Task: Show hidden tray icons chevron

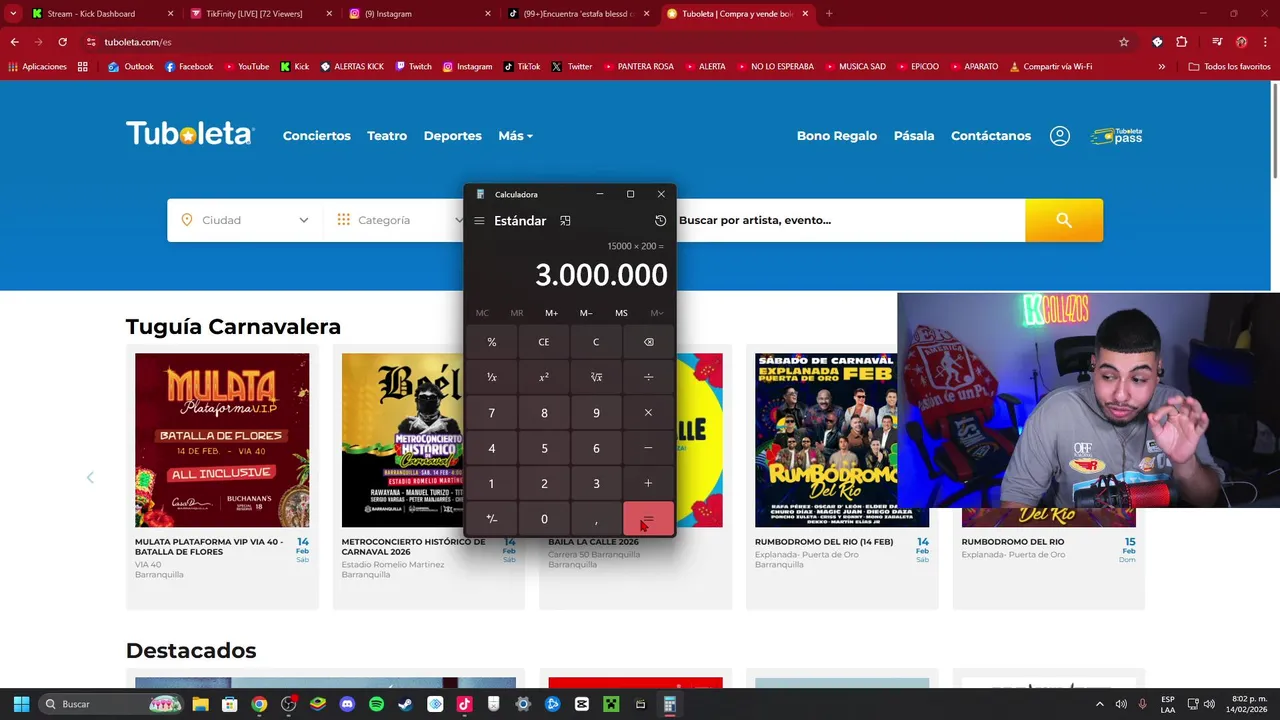Action: point(1100,704)
